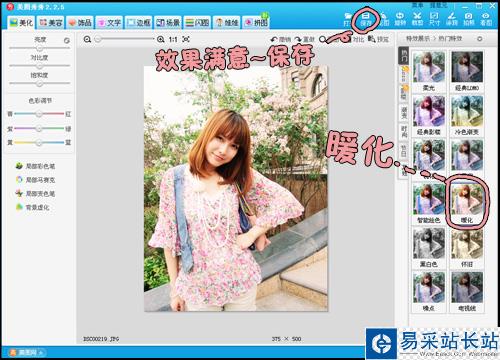Set view to 1:1 actual size
The height and width of the screenshot is (360, 500).
(x=173, y=39)
